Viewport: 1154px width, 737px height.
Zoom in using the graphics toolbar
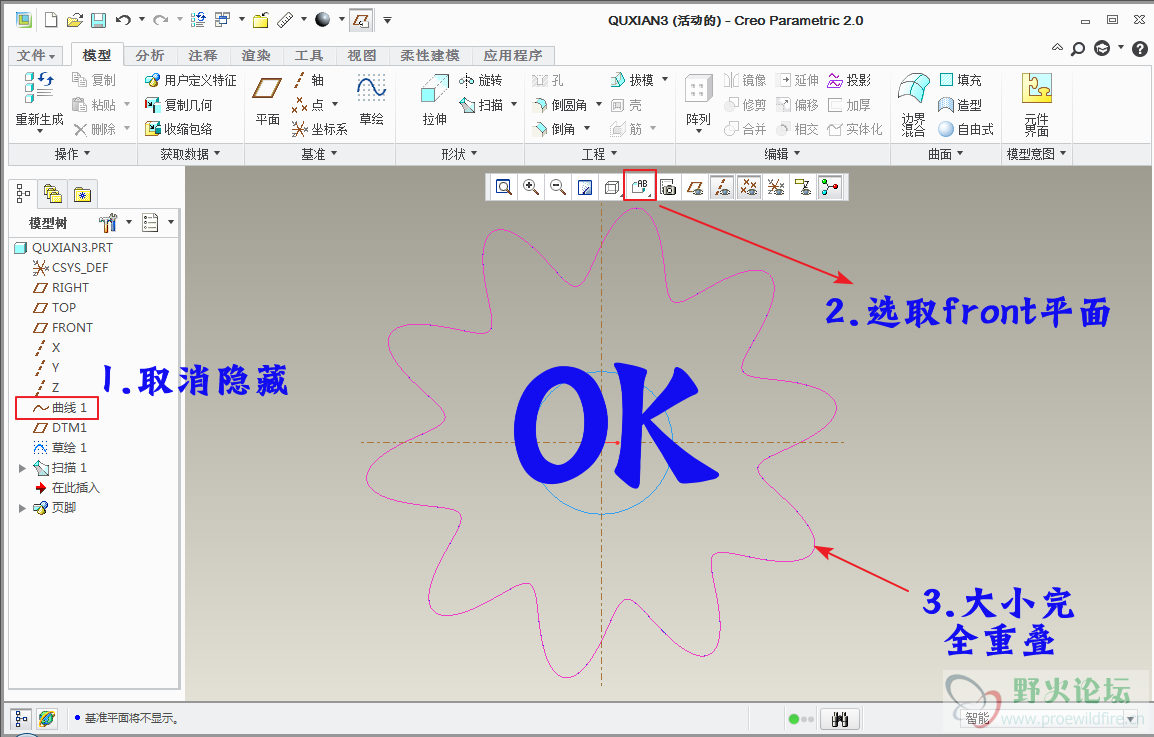click(x=531, y=187)
